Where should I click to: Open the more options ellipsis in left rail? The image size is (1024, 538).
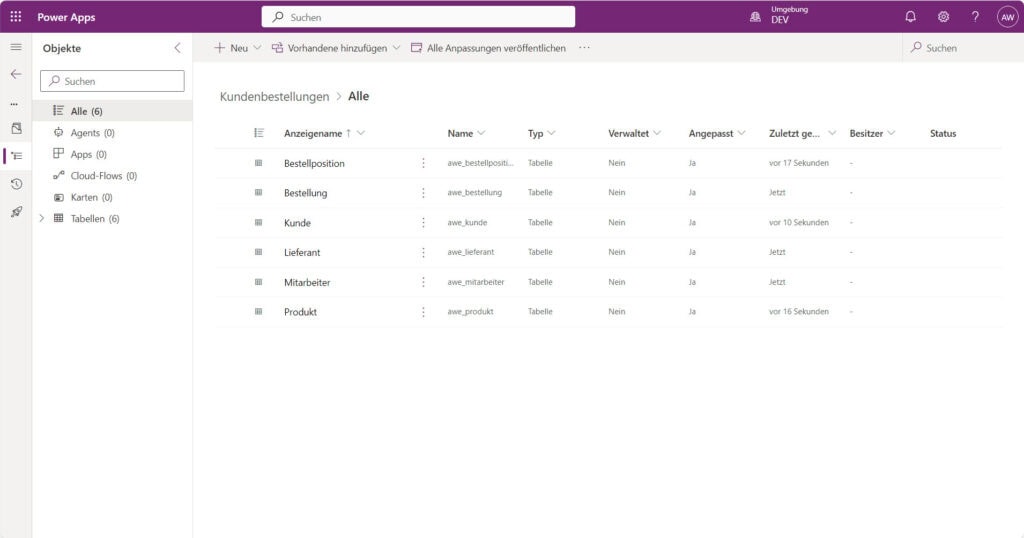point(14,104)
